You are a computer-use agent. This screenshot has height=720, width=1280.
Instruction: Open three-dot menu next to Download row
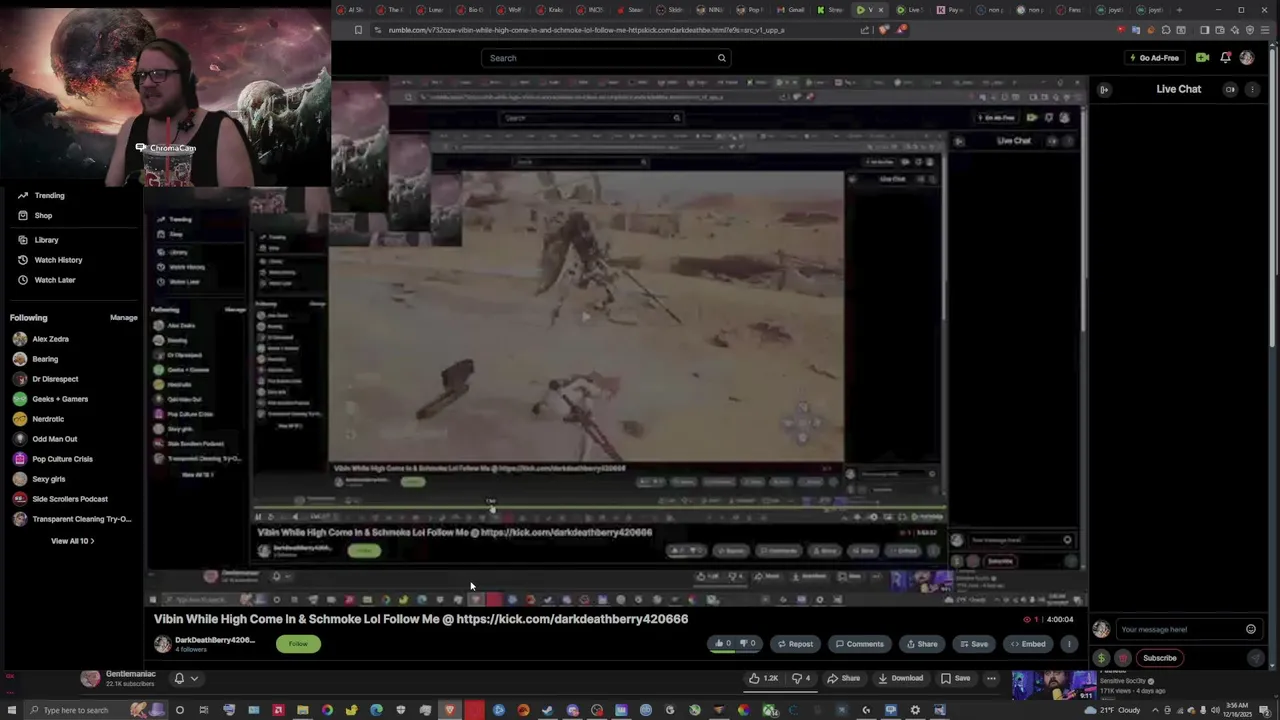(991, 678)
